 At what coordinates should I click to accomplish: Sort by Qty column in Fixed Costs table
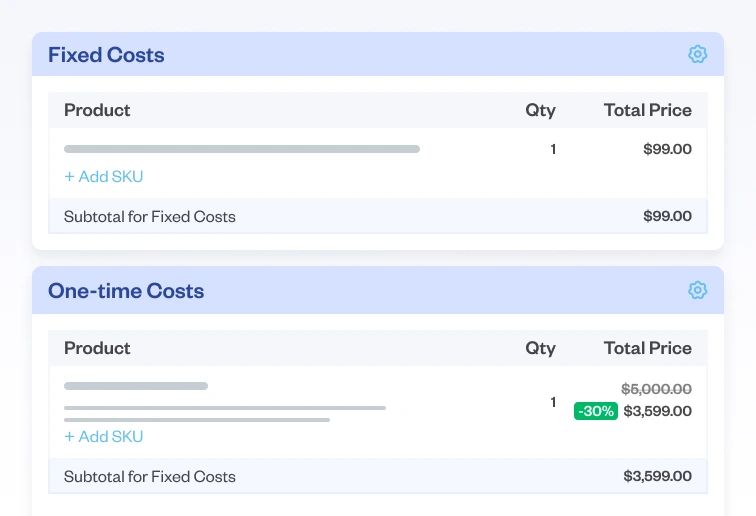pyautogui.click(x=540, y=110)
